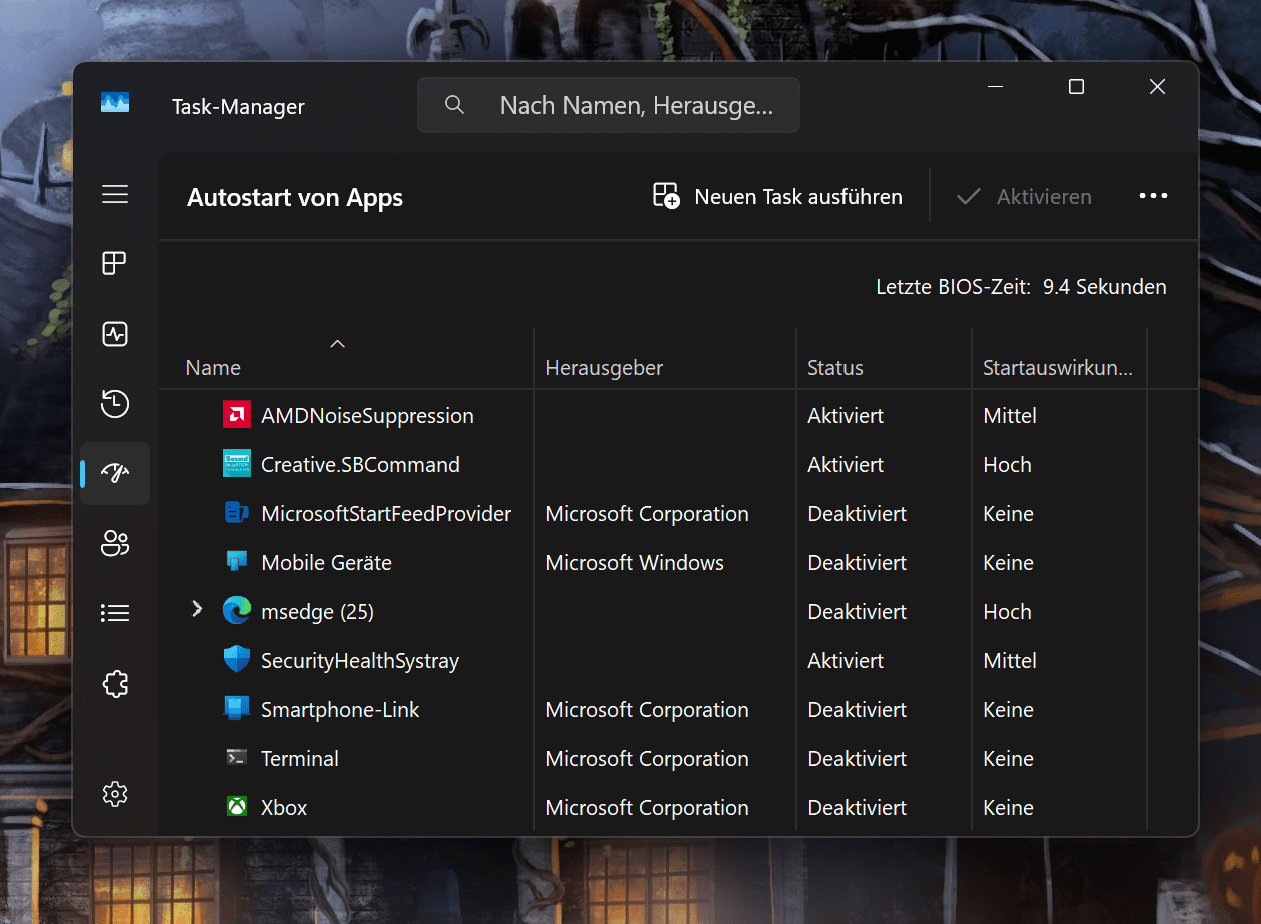
Task: Select the AMDNoiseSuppression row name
Action: (x=367, y=415)
